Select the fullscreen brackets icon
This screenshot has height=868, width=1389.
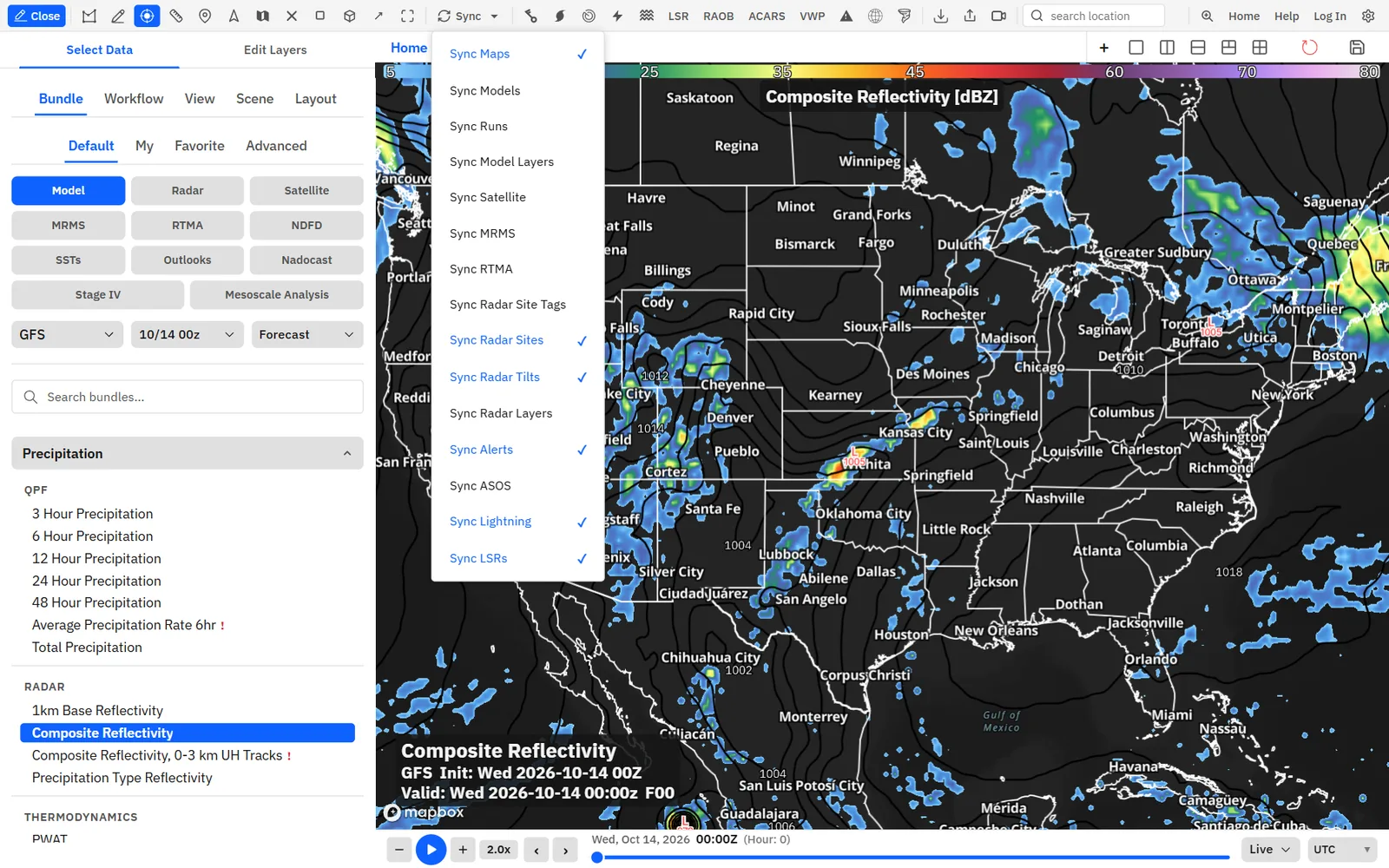click(x=407, y=16)
